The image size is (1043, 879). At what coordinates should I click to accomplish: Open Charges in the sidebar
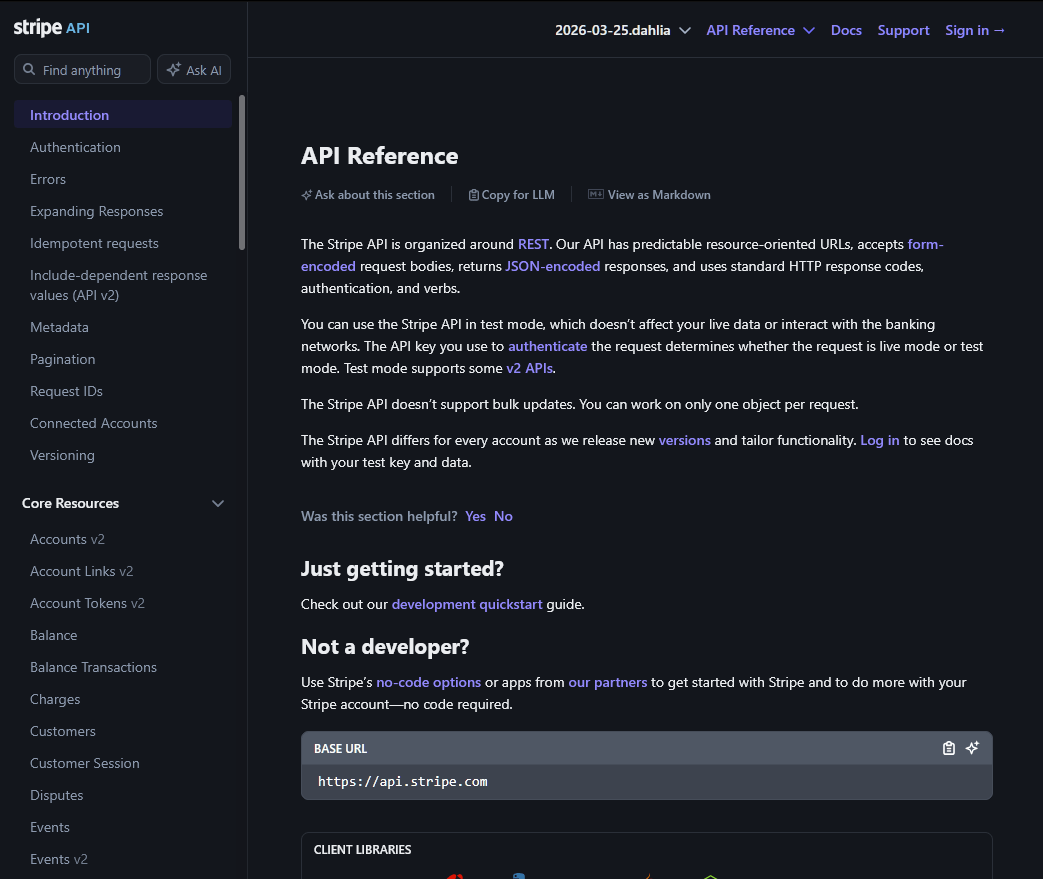point(55,699)
